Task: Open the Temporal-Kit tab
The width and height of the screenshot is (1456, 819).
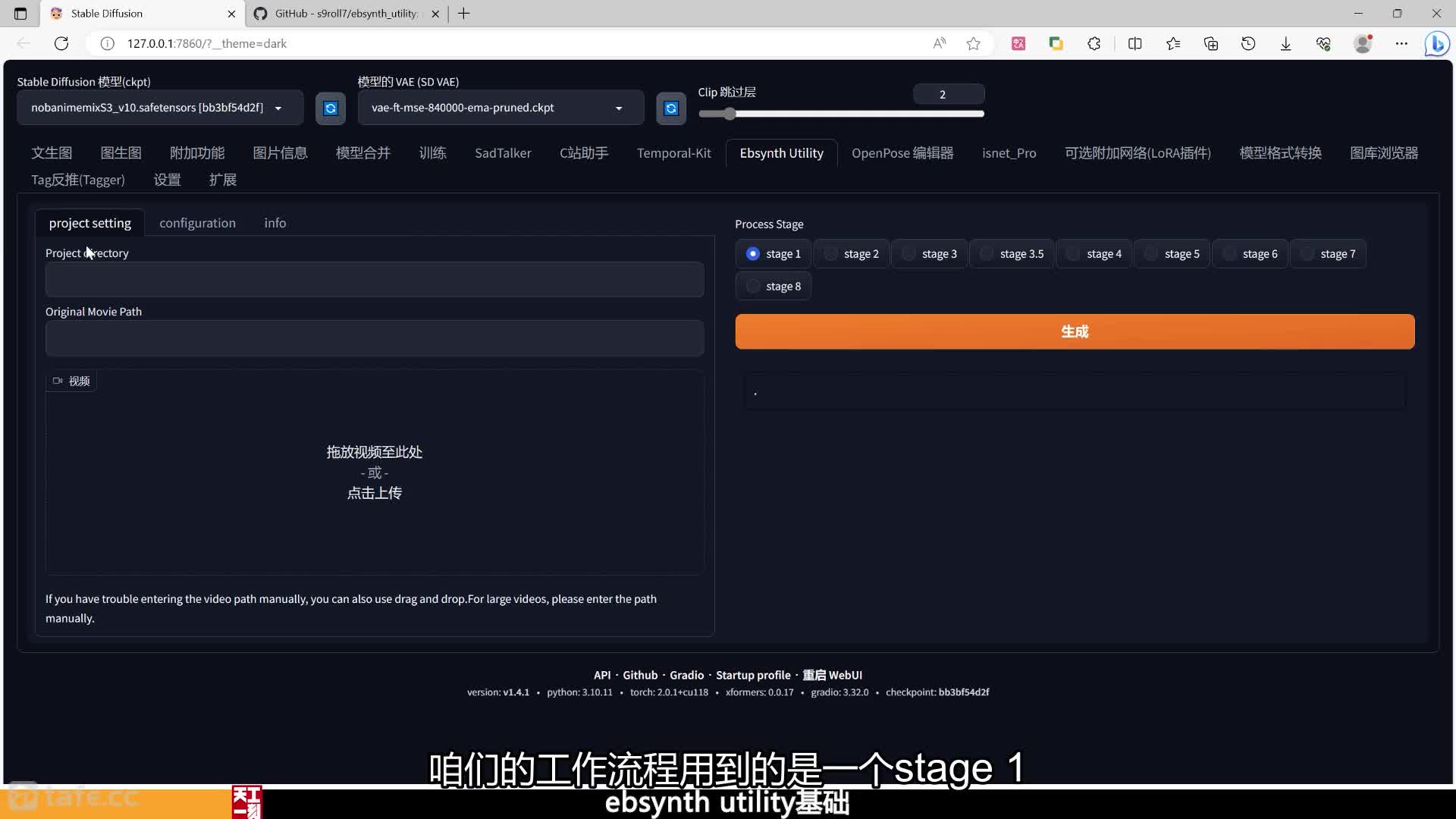Action: [x=674, y=152]
